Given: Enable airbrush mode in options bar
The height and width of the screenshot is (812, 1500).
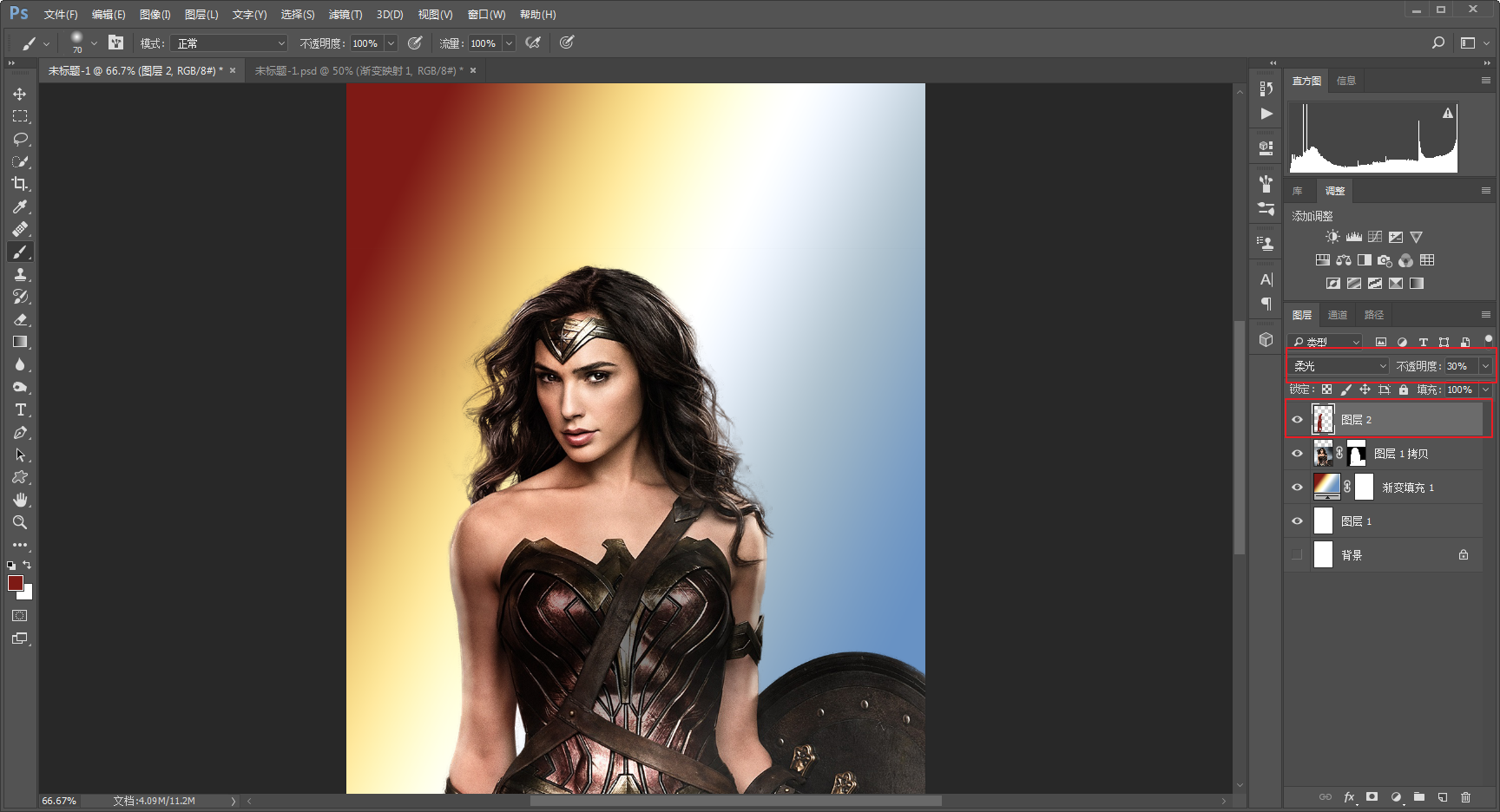Looking at the screenshot, I should point(533,43).
